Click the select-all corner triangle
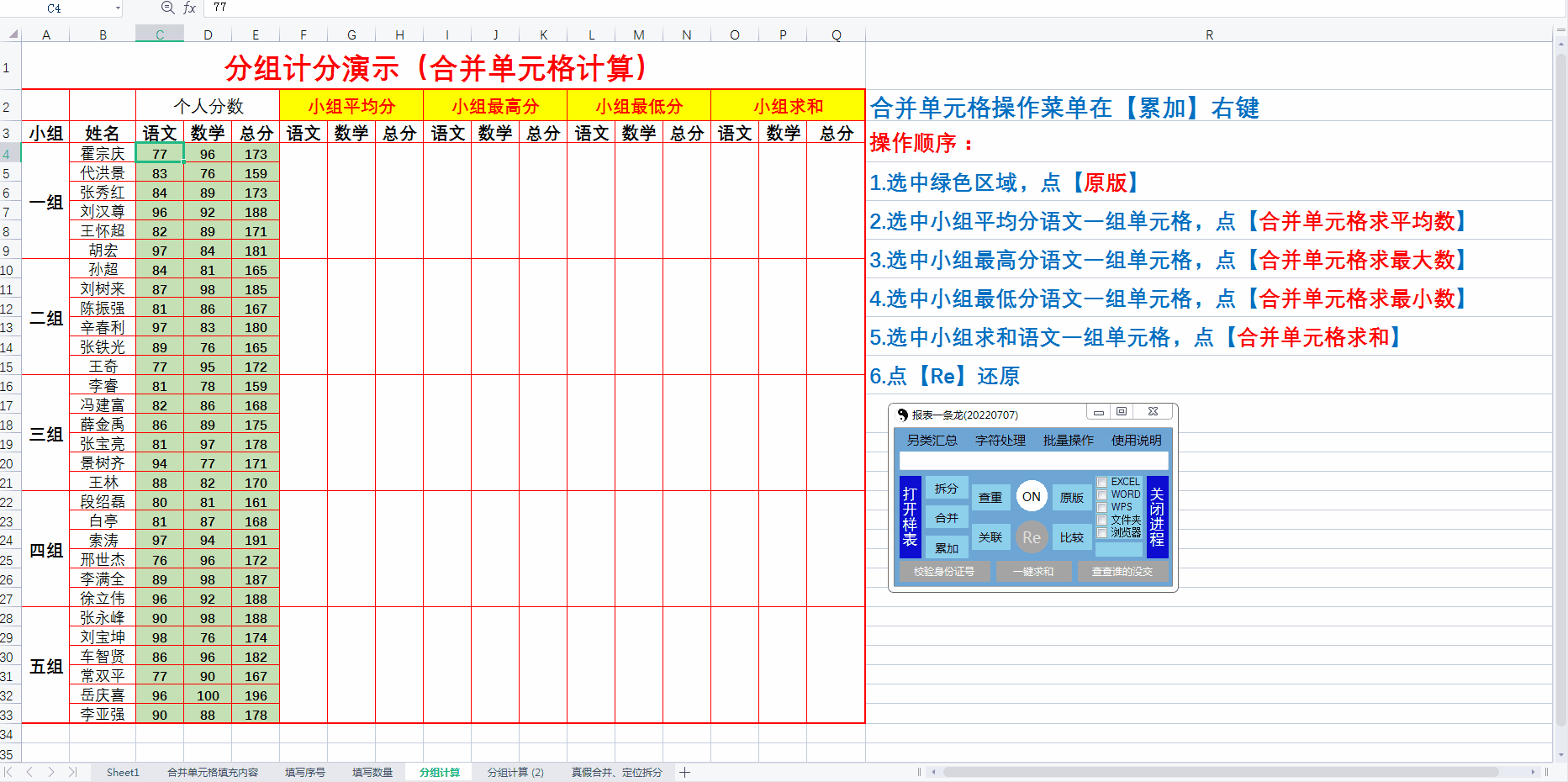Image resolution: width=1568 pixels, height=782 pixels. coord(13,34)
